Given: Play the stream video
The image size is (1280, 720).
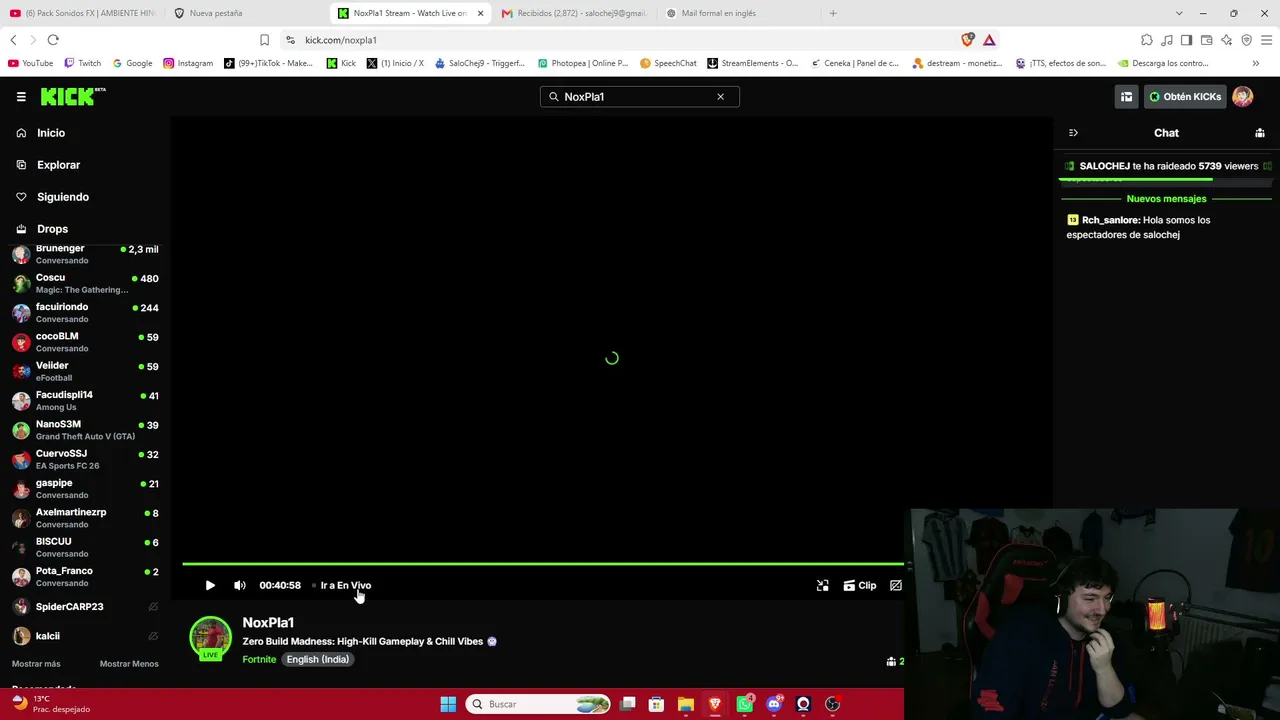Looking at the screenshot, I should 210,586.
